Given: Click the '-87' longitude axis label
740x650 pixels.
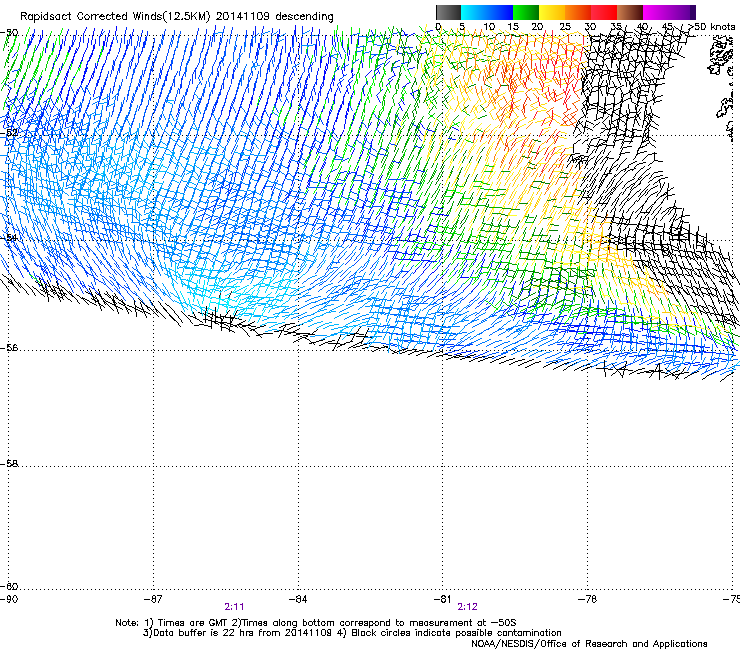Looking at the screenshot, I should pos(153,599).
